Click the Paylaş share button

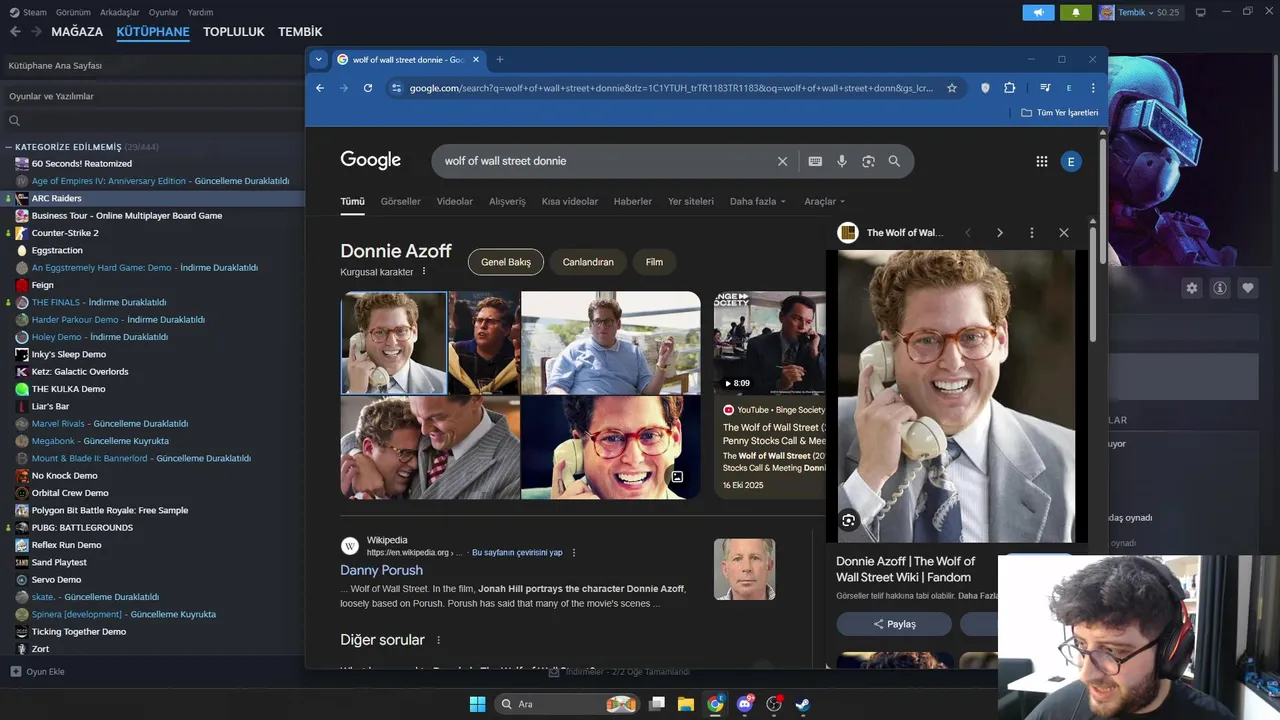tap(894, 624)
